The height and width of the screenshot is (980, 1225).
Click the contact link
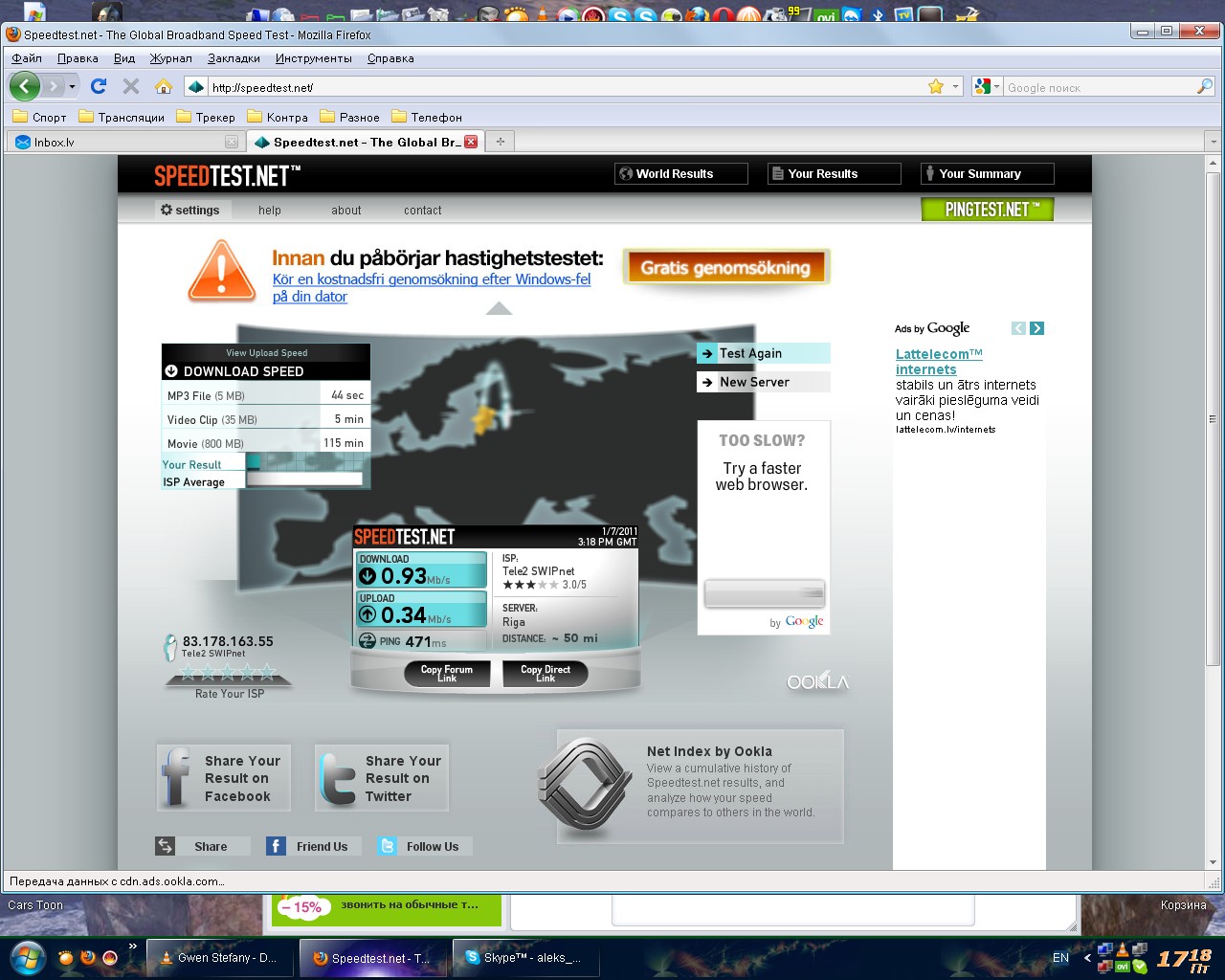[423, 211]
